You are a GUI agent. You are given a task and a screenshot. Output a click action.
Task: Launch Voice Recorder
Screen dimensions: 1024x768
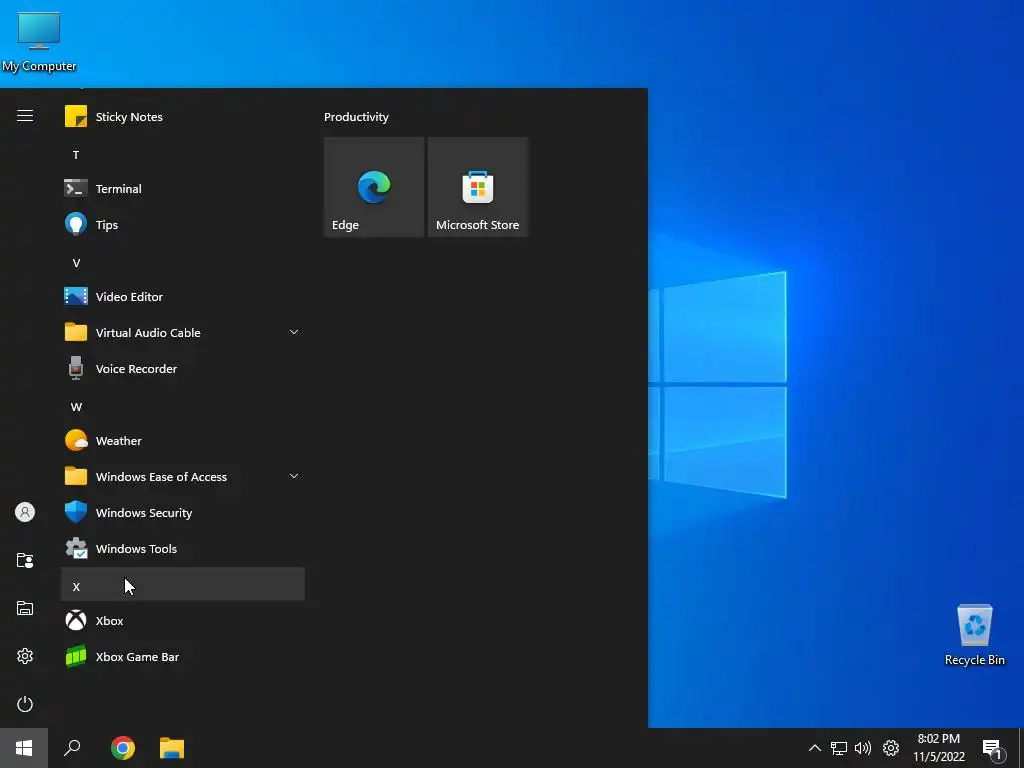[x=183, y=369]
